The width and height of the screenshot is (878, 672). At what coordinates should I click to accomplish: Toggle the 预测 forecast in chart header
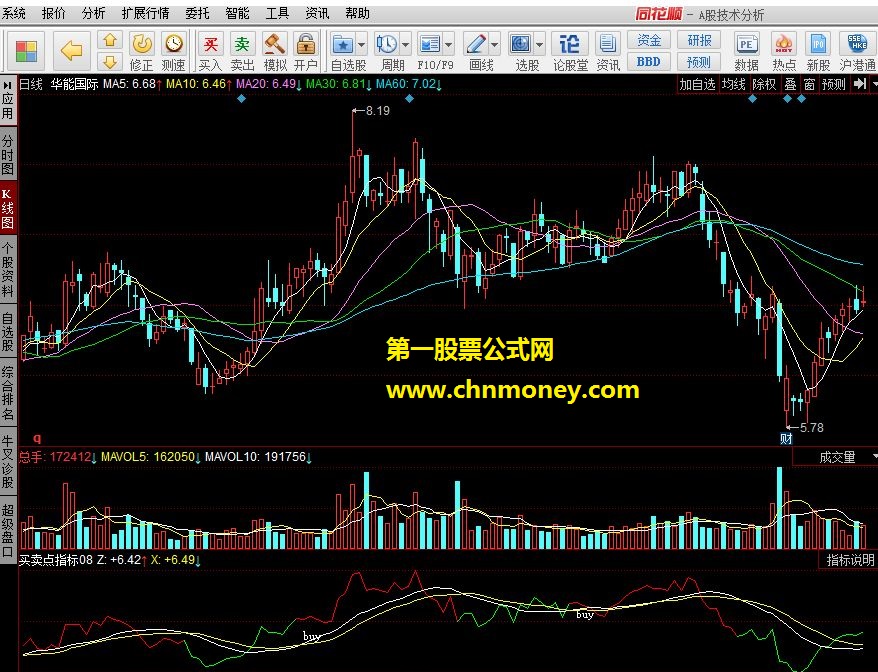[x=834, y=85]
